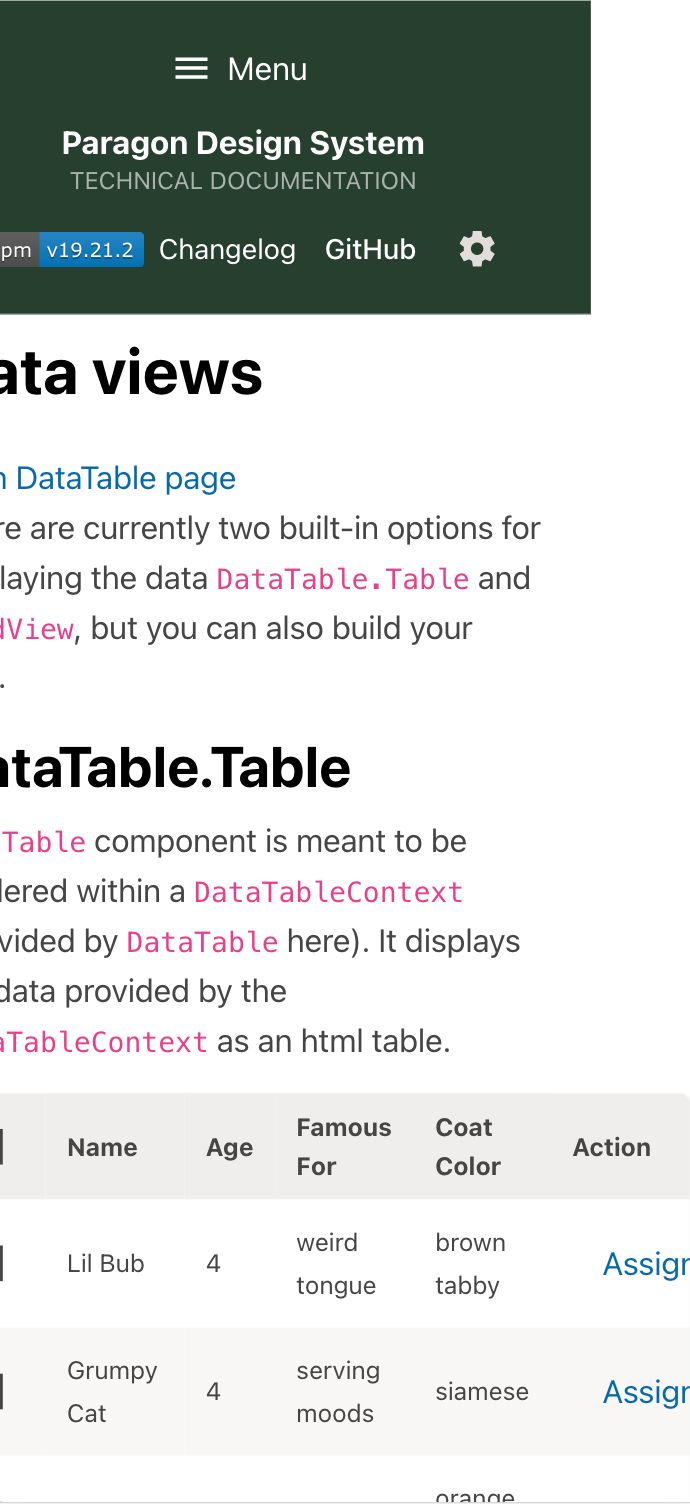Screen dimensions: 690x1504
Task: Open the hamburger Menu
Action: [190, 68]
